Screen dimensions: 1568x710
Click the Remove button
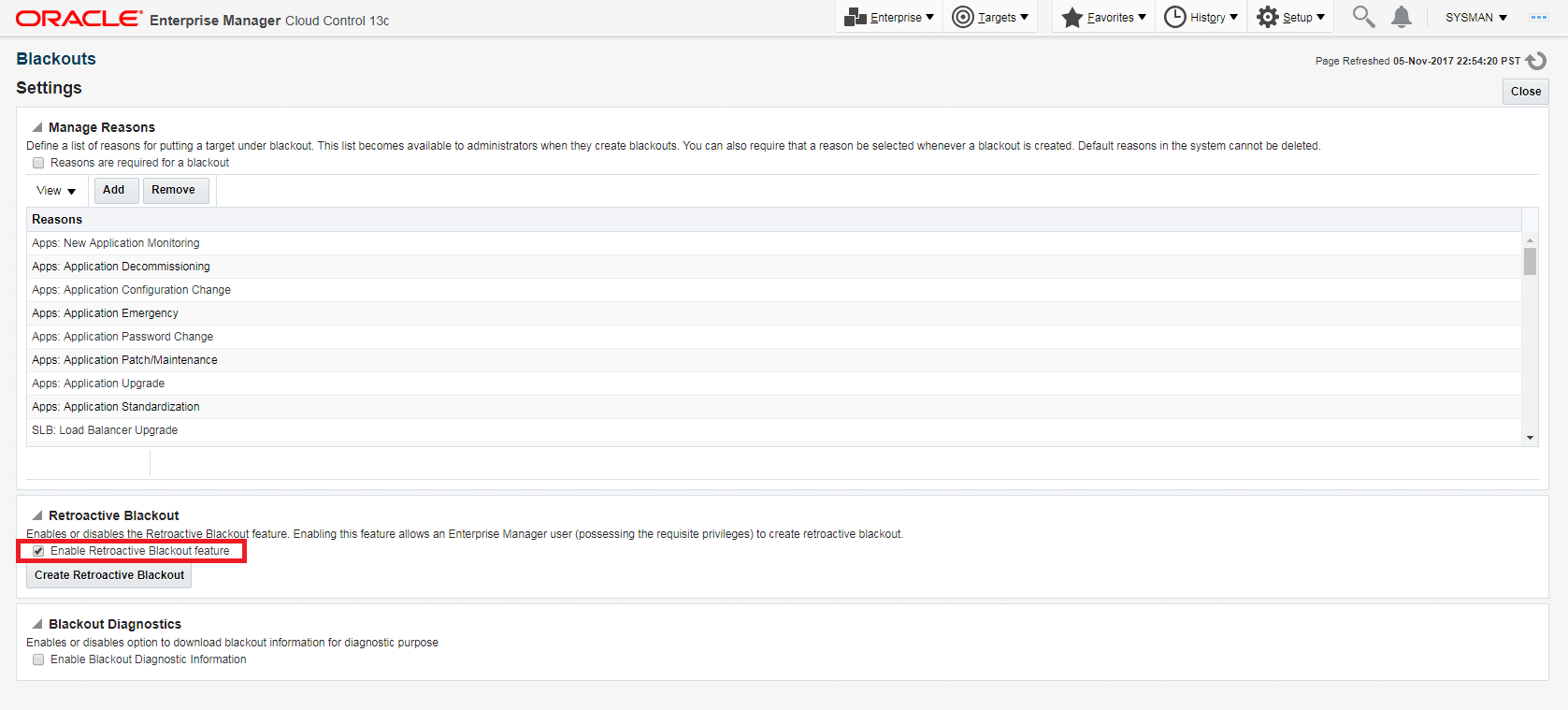174,190
